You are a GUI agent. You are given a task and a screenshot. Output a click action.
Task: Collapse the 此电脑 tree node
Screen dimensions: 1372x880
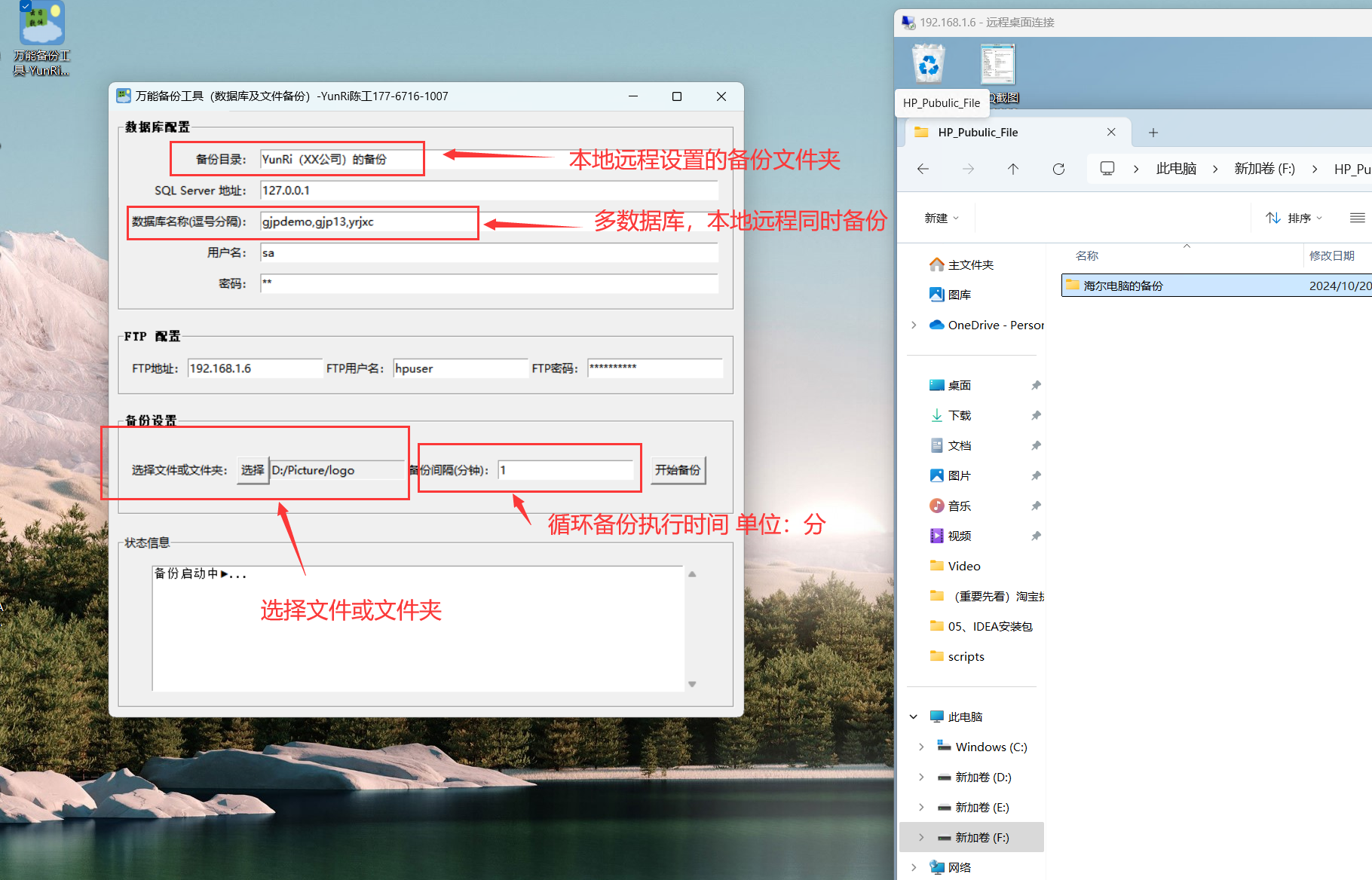(x=914, y=717)
